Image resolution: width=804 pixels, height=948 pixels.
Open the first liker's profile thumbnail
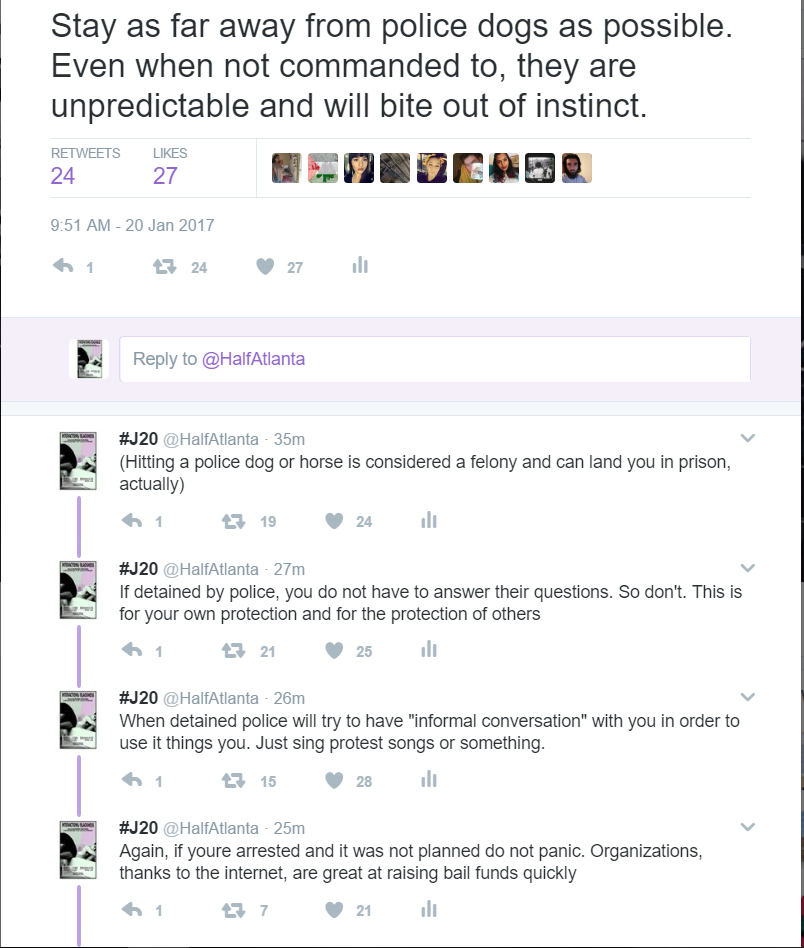[286, 168]
